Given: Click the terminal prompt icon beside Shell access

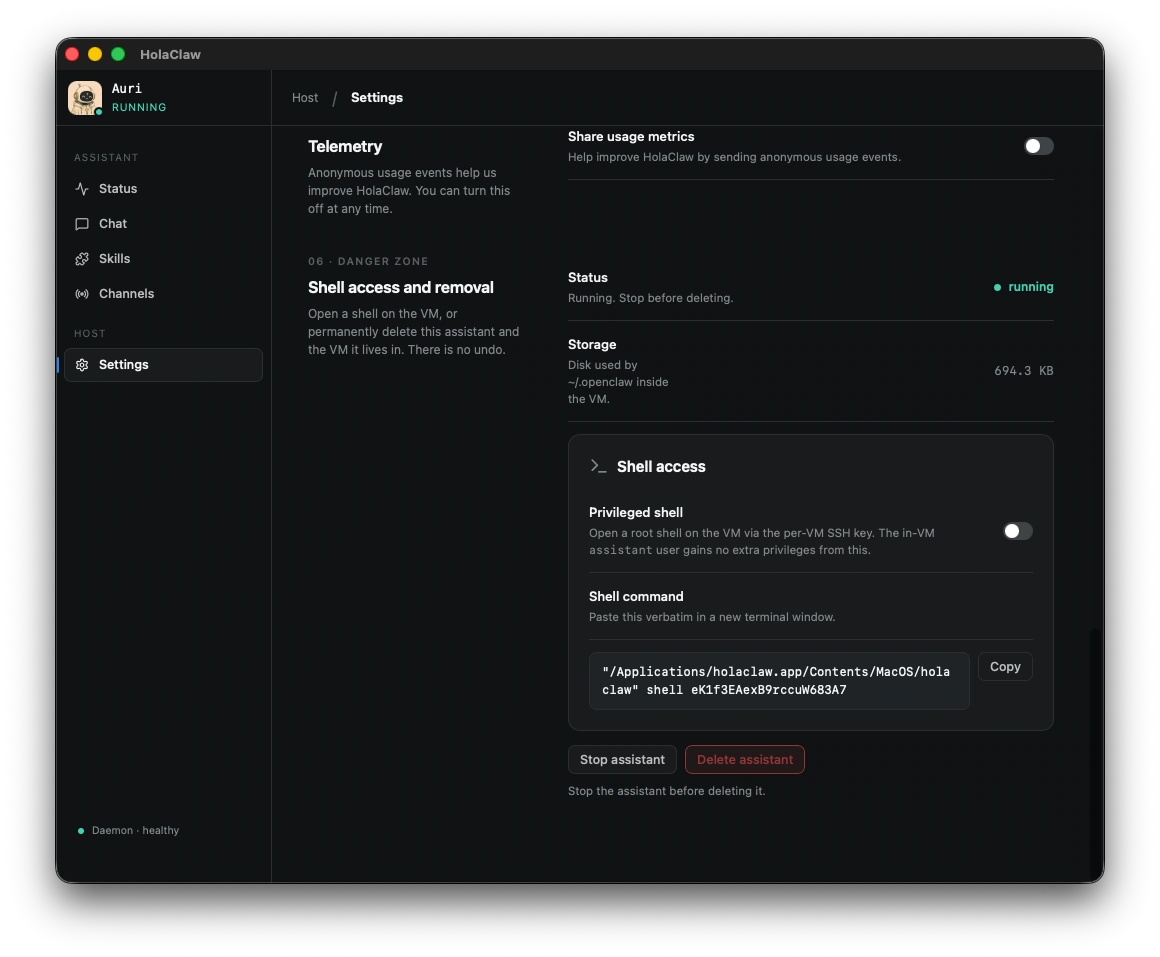Looking at the screenshot, I should click(598, 466).
